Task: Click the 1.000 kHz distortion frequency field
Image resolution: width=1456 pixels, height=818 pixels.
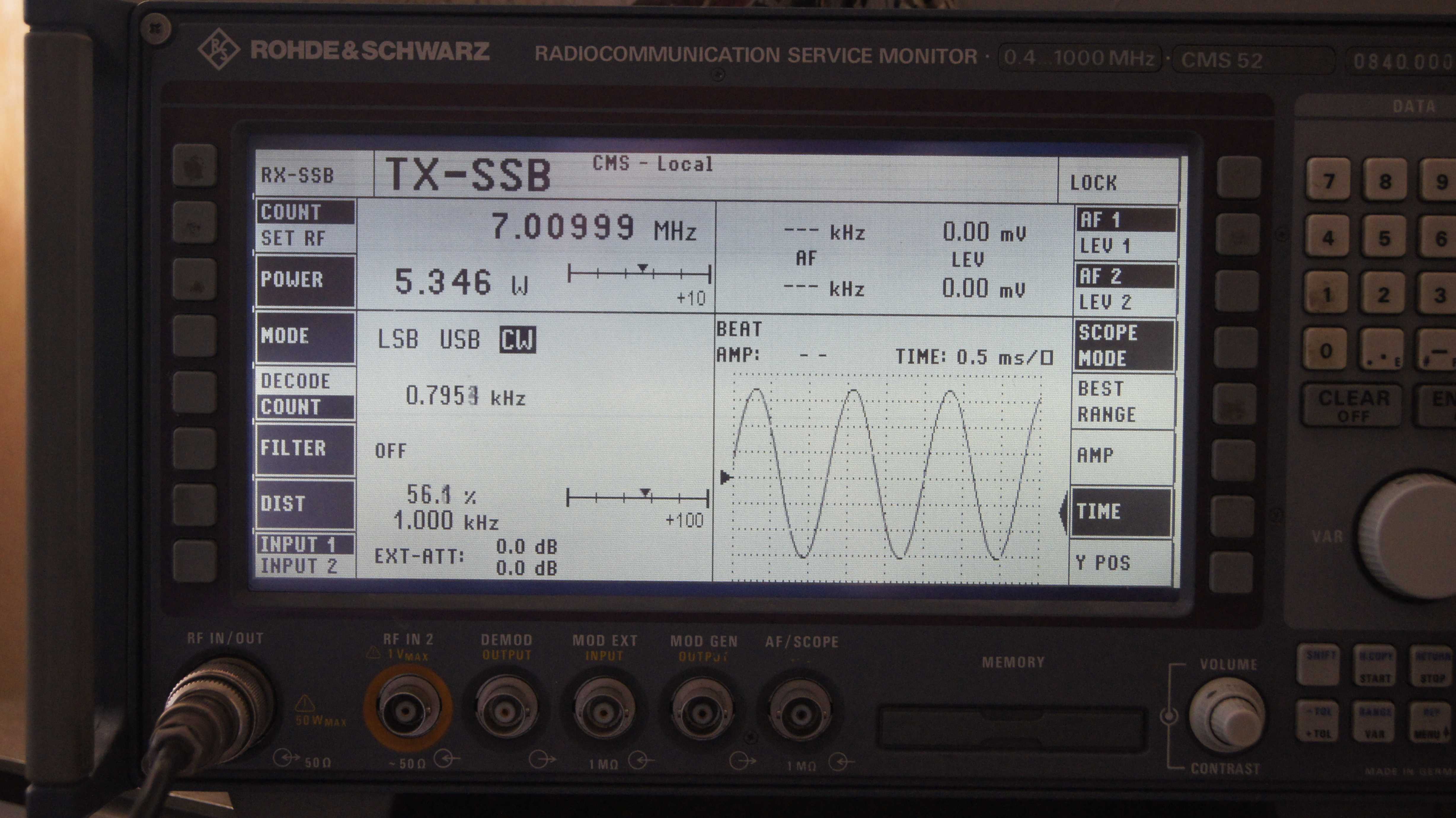Action: point(446,521)
